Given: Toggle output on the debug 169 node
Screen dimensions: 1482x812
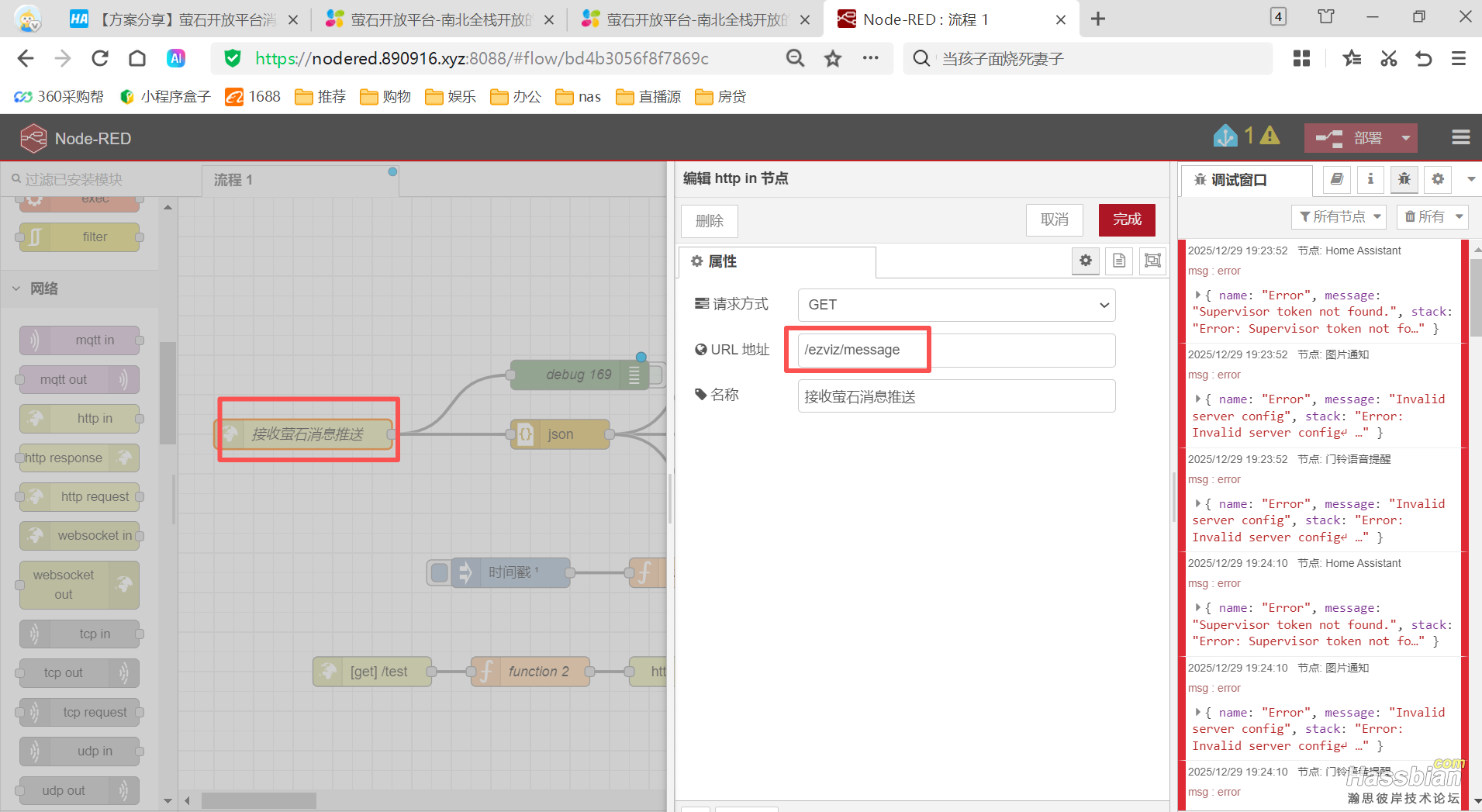Looking at the screenshot, I should tap(634, 375).
